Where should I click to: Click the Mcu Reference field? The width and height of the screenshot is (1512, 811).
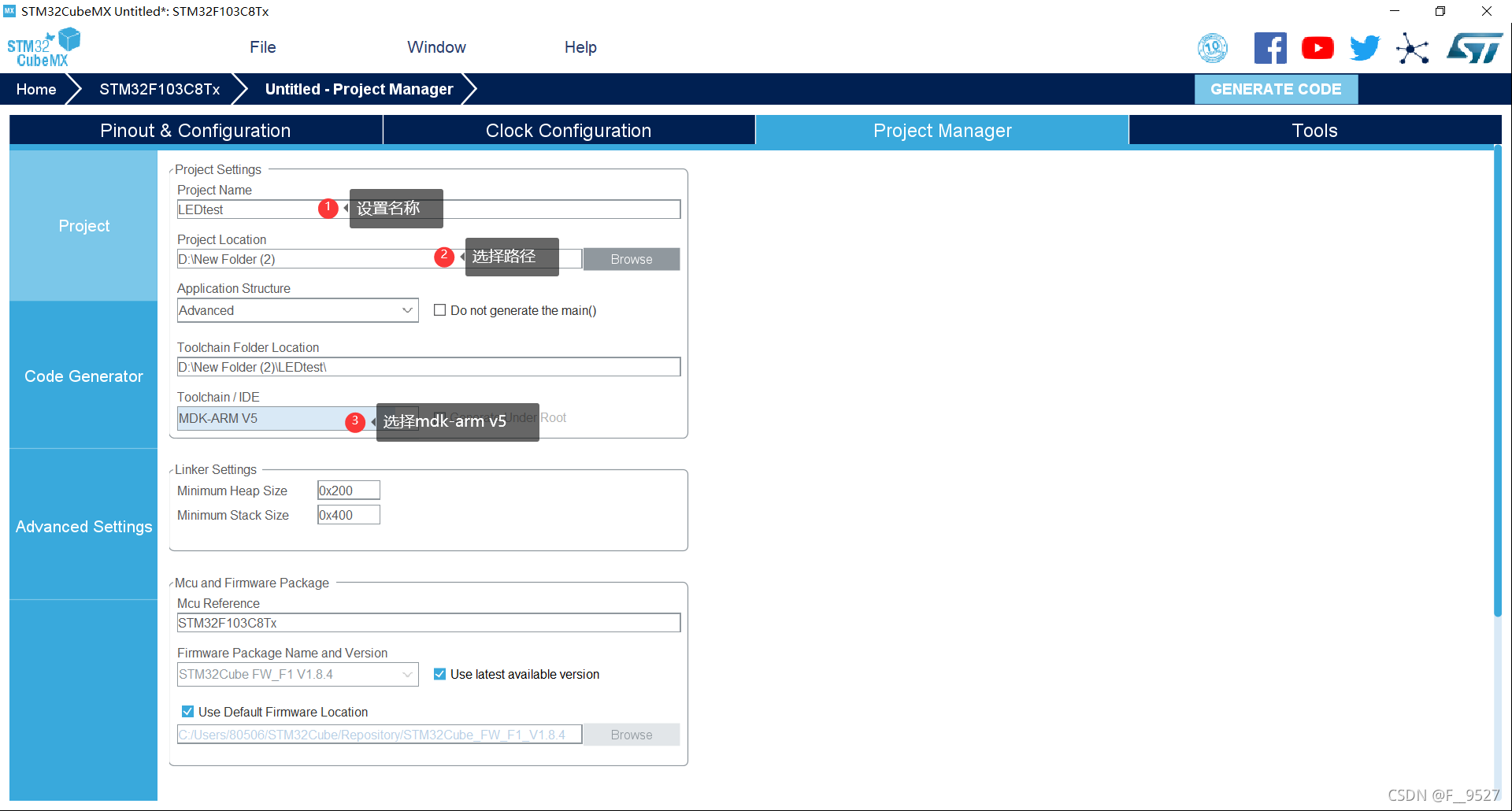coord(428,623)
